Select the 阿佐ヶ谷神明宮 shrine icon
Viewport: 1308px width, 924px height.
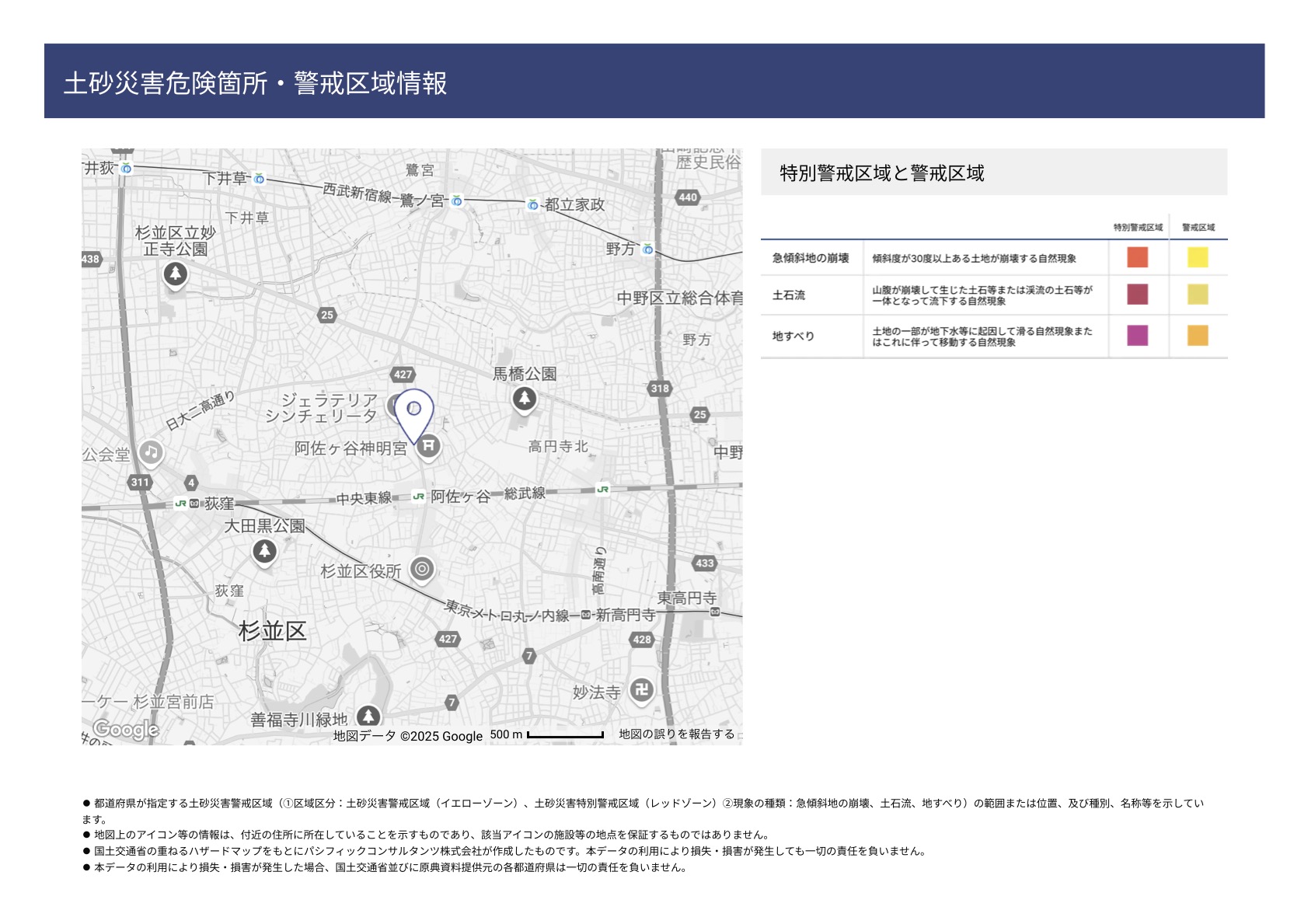[427, 446]
